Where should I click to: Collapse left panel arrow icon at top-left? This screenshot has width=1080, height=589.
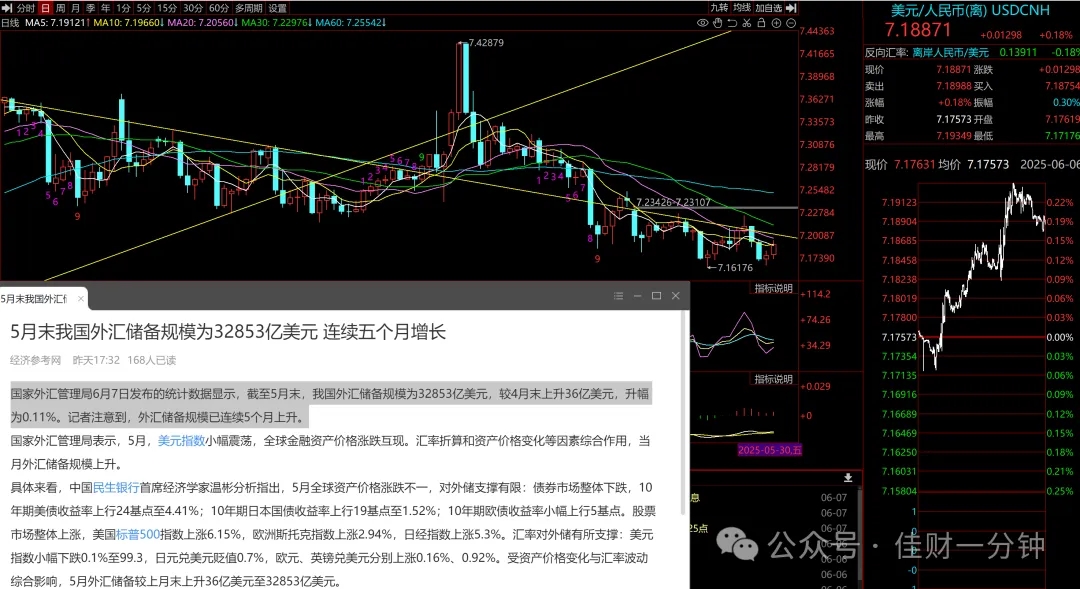click(7, 8)
